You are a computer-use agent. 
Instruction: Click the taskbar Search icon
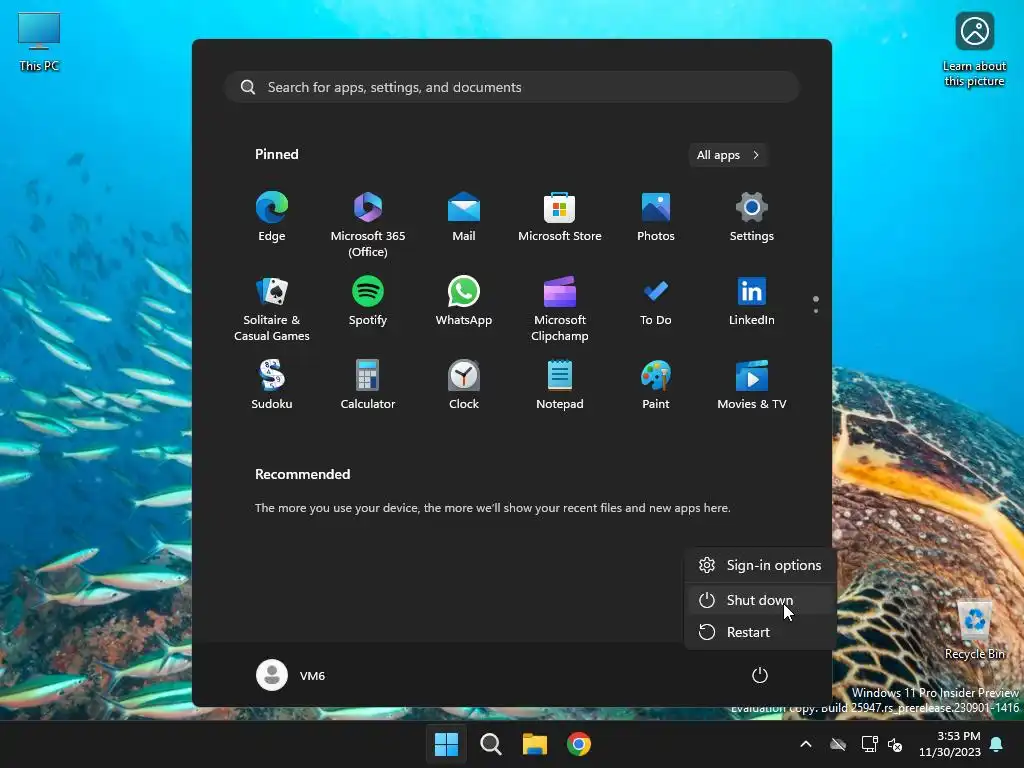[x=490, y=744]
